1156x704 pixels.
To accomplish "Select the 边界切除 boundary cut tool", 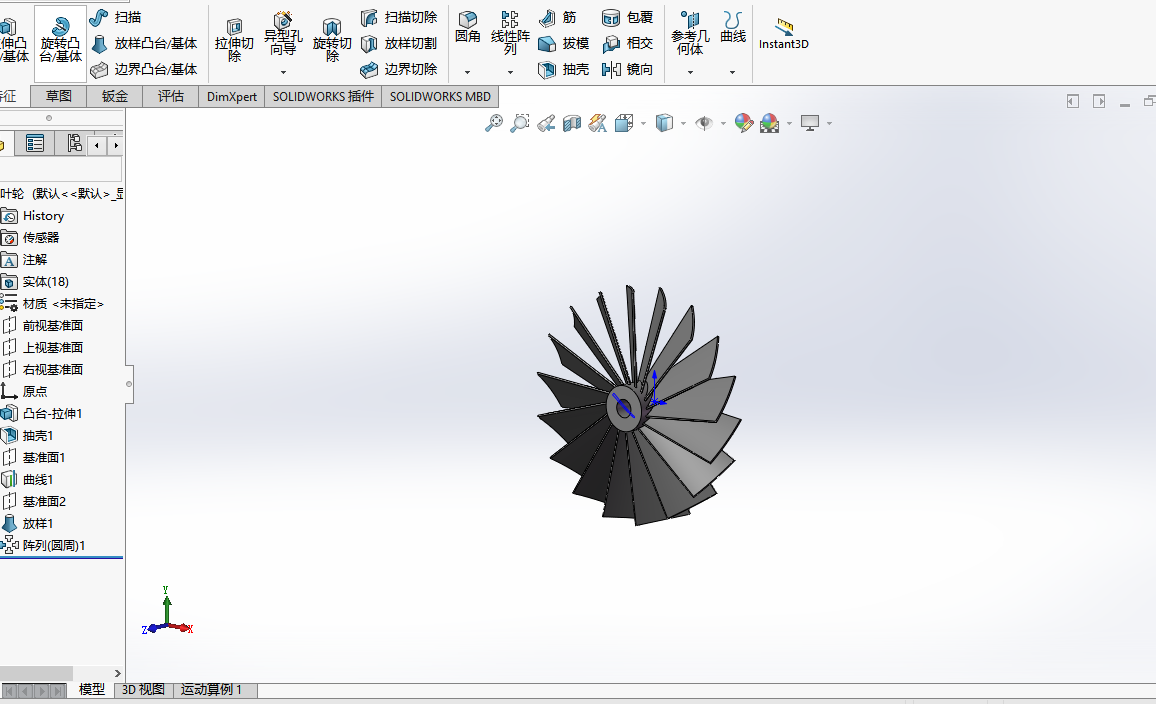I will [x=399, y=69].
